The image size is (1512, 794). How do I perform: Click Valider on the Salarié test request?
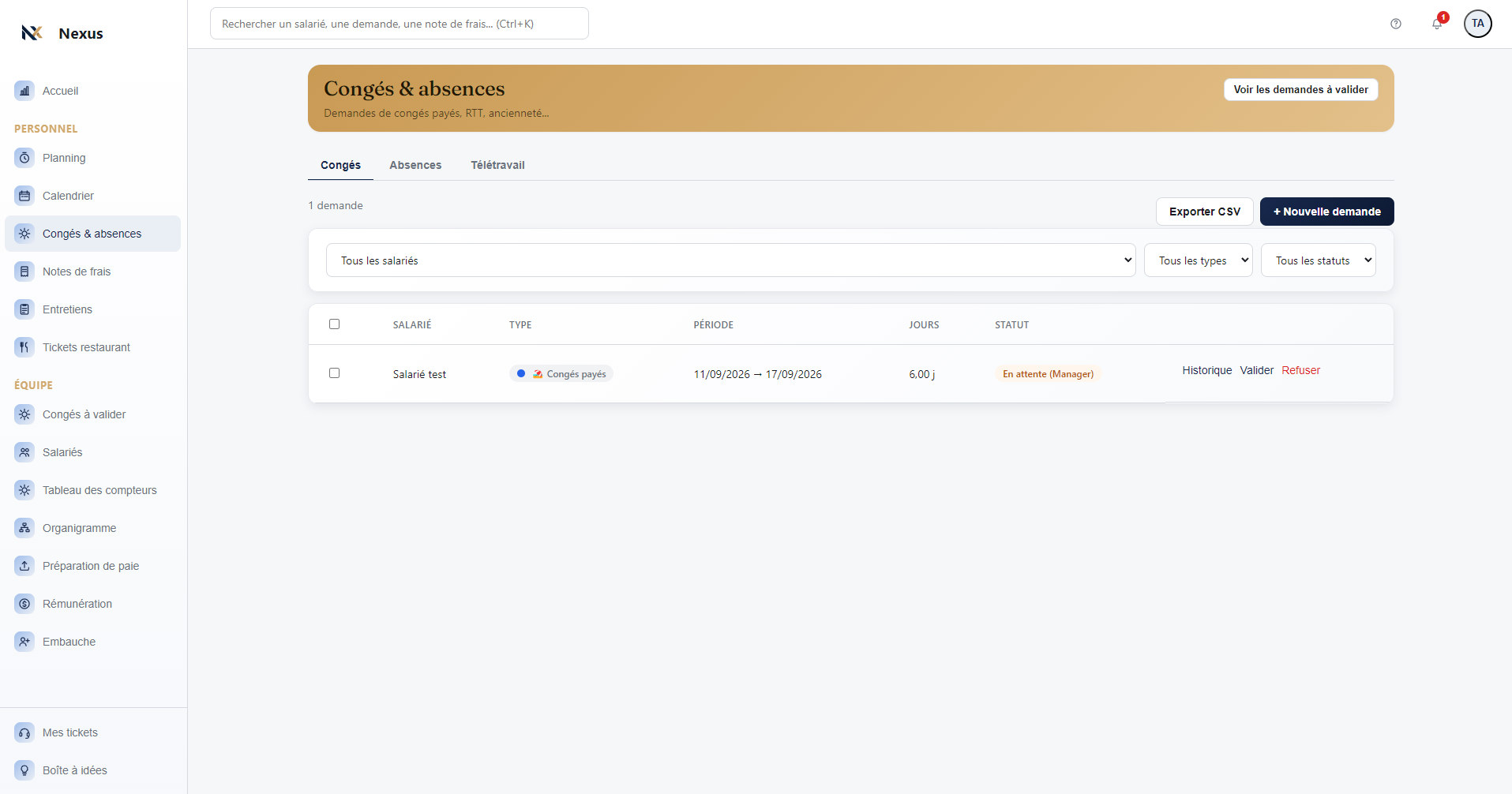[1257, 370]
